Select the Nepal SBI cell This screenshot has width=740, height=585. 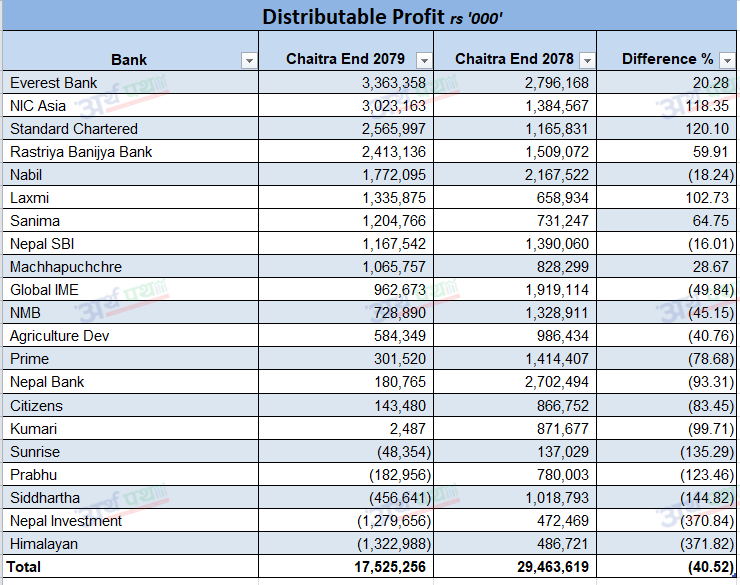point(131,244)
